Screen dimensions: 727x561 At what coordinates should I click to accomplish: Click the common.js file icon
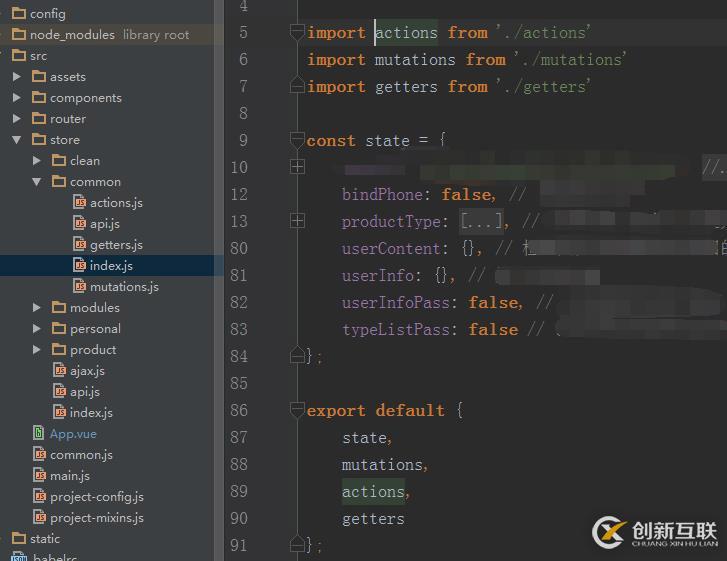pos(40,454)
